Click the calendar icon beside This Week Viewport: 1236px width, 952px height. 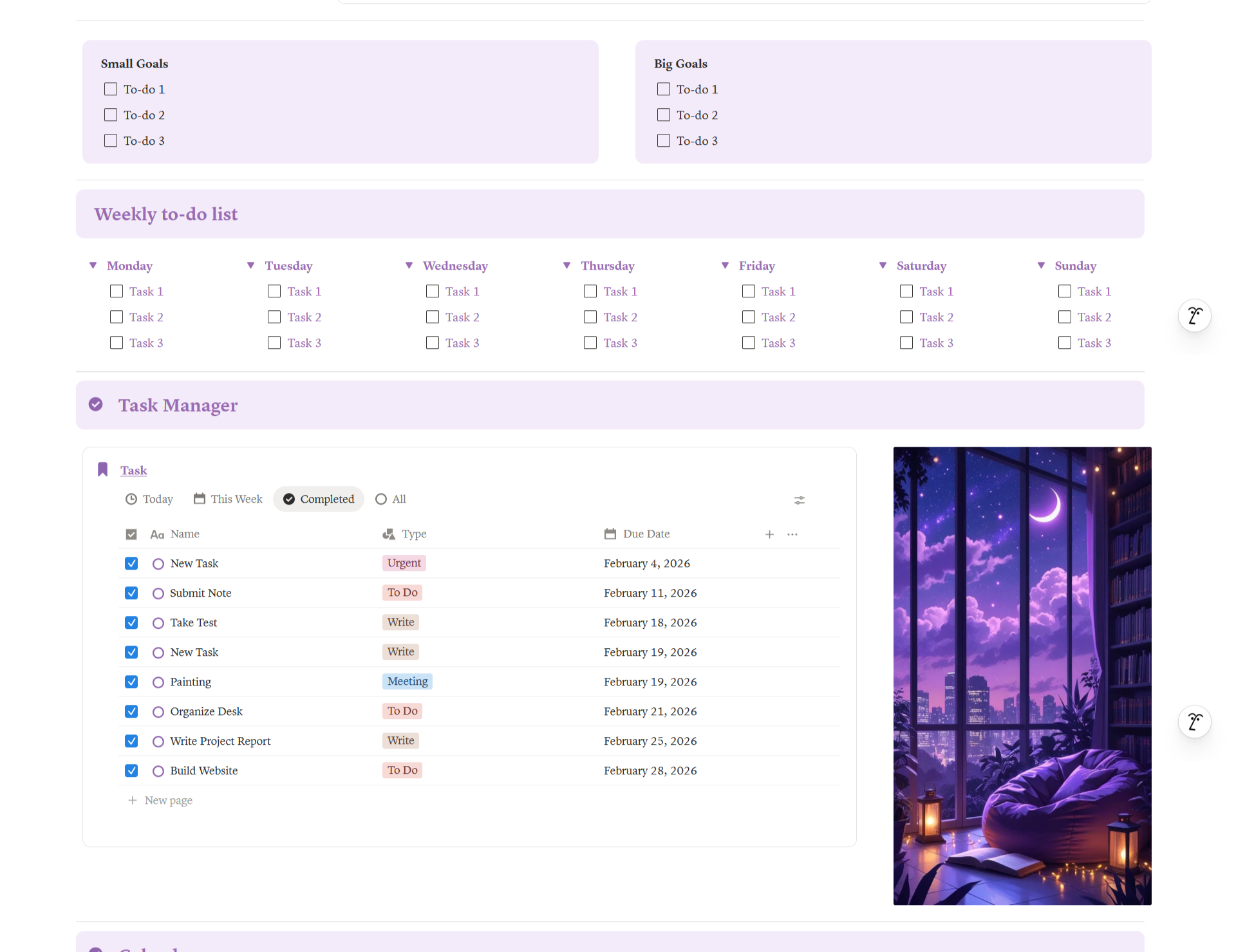200,499
